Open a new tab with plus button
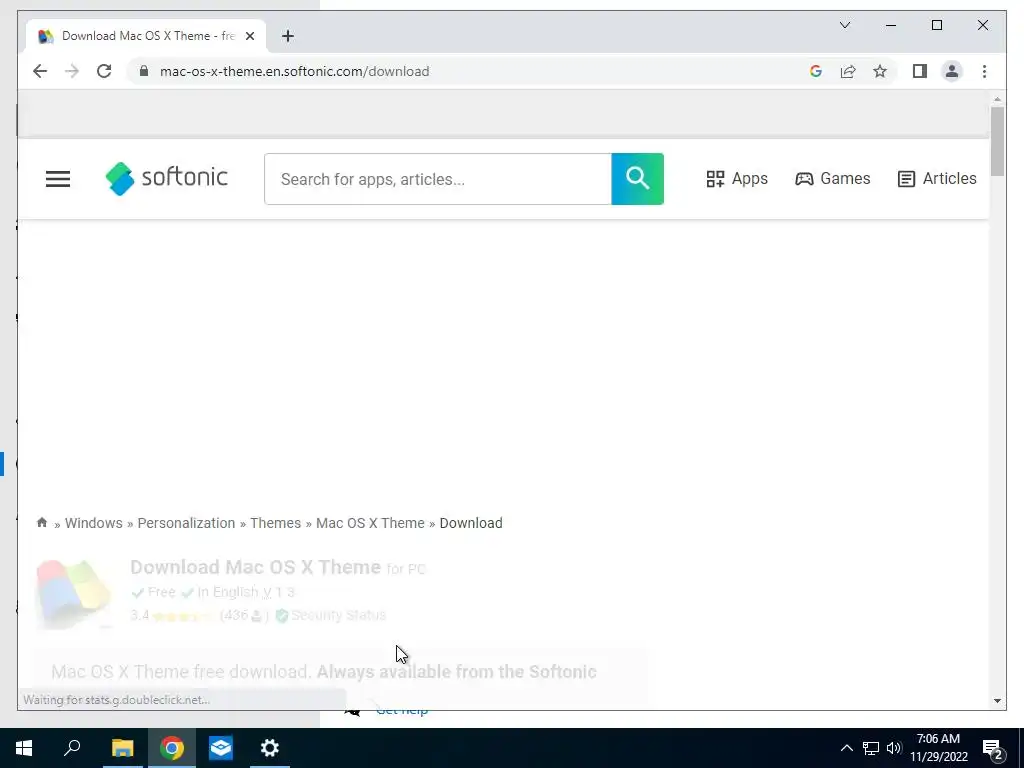Viewport: 1024px width, 768px height. [x=288, y=36]
